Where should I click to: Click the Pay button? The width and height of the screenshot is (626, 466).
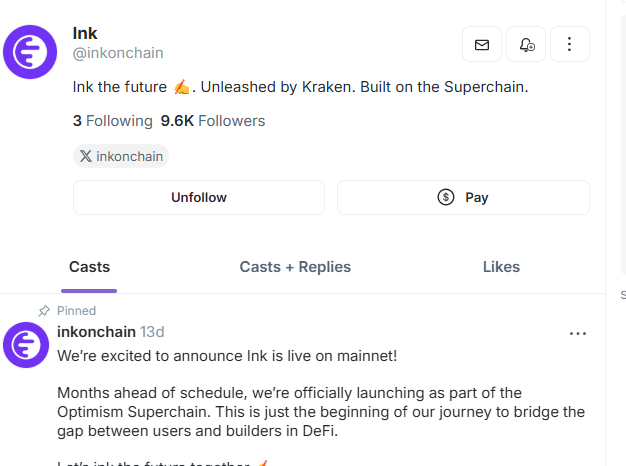click(464, 197)
